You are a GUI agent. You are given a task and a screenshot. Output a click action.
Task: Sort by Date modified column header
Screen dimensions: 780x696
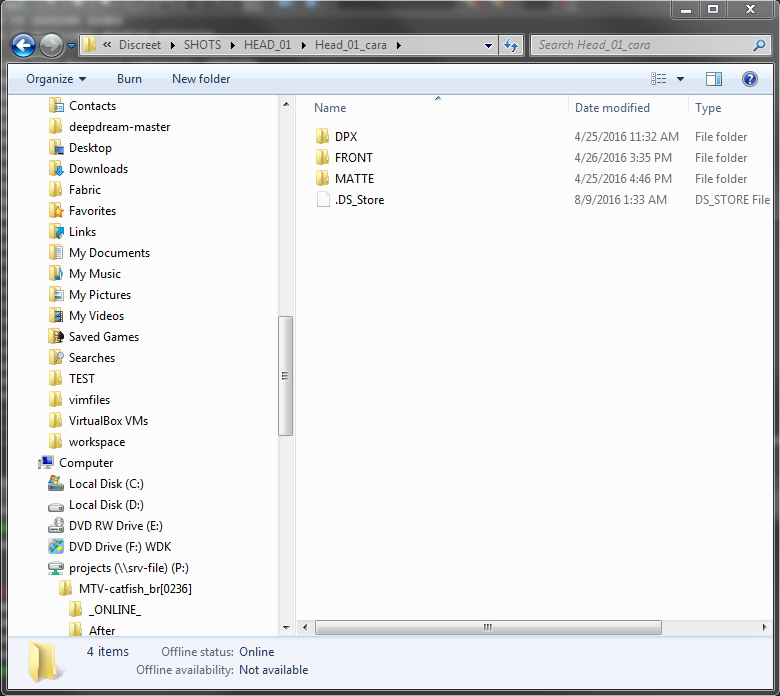pos(612,108)
